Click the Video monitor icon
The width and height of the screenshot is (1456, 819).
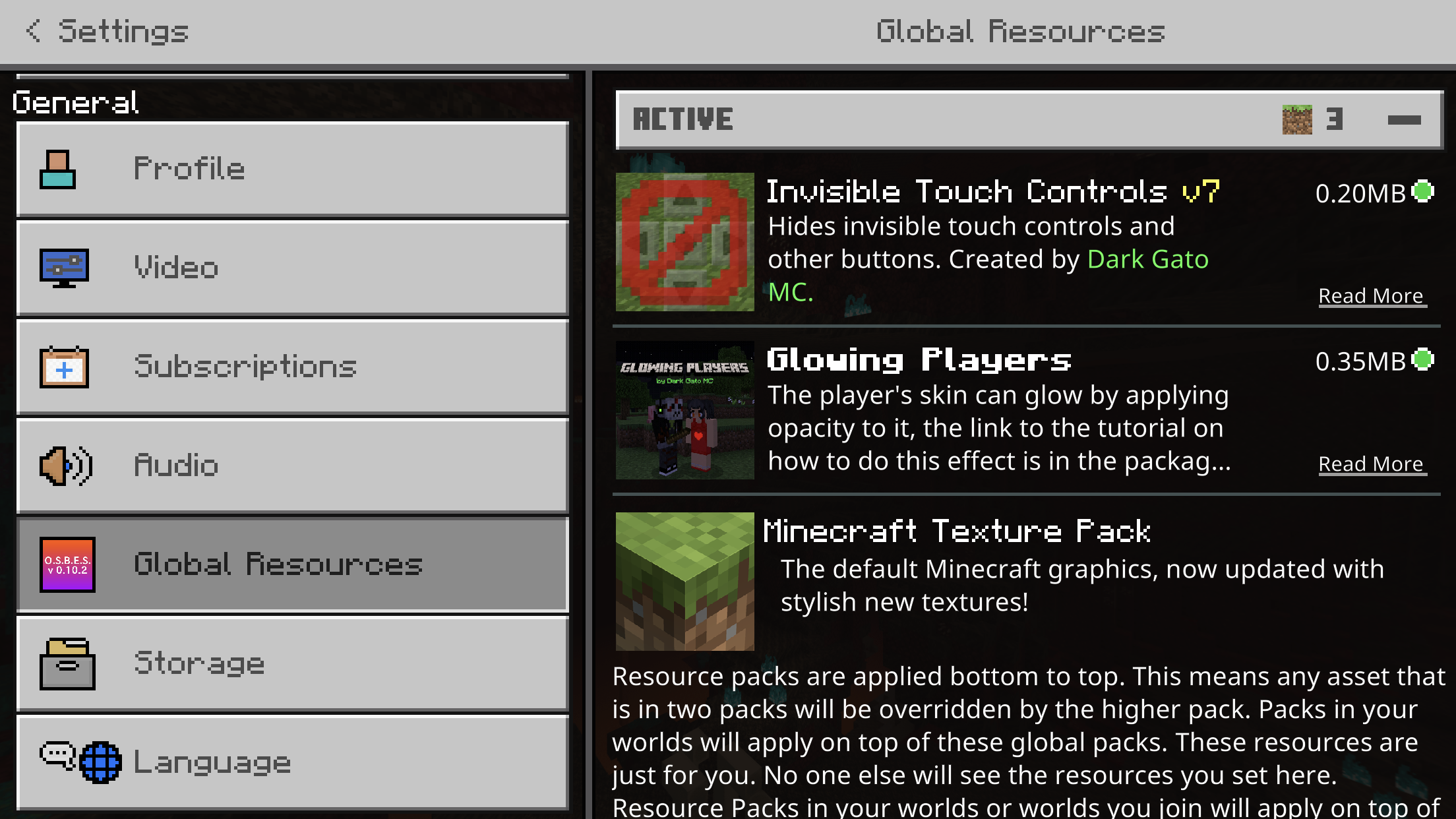pos(64,268)
